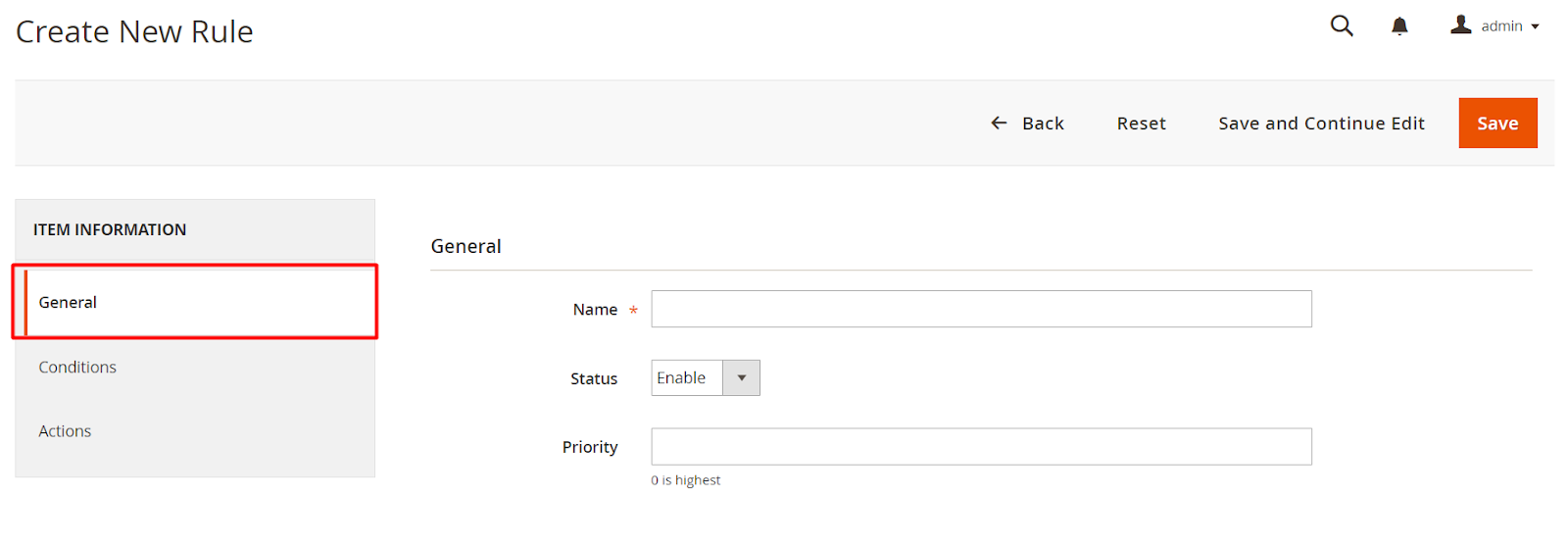The image size is (1568, 546).
Task: Expand the admin account dropdown caret
Action: coord(1536,26)
